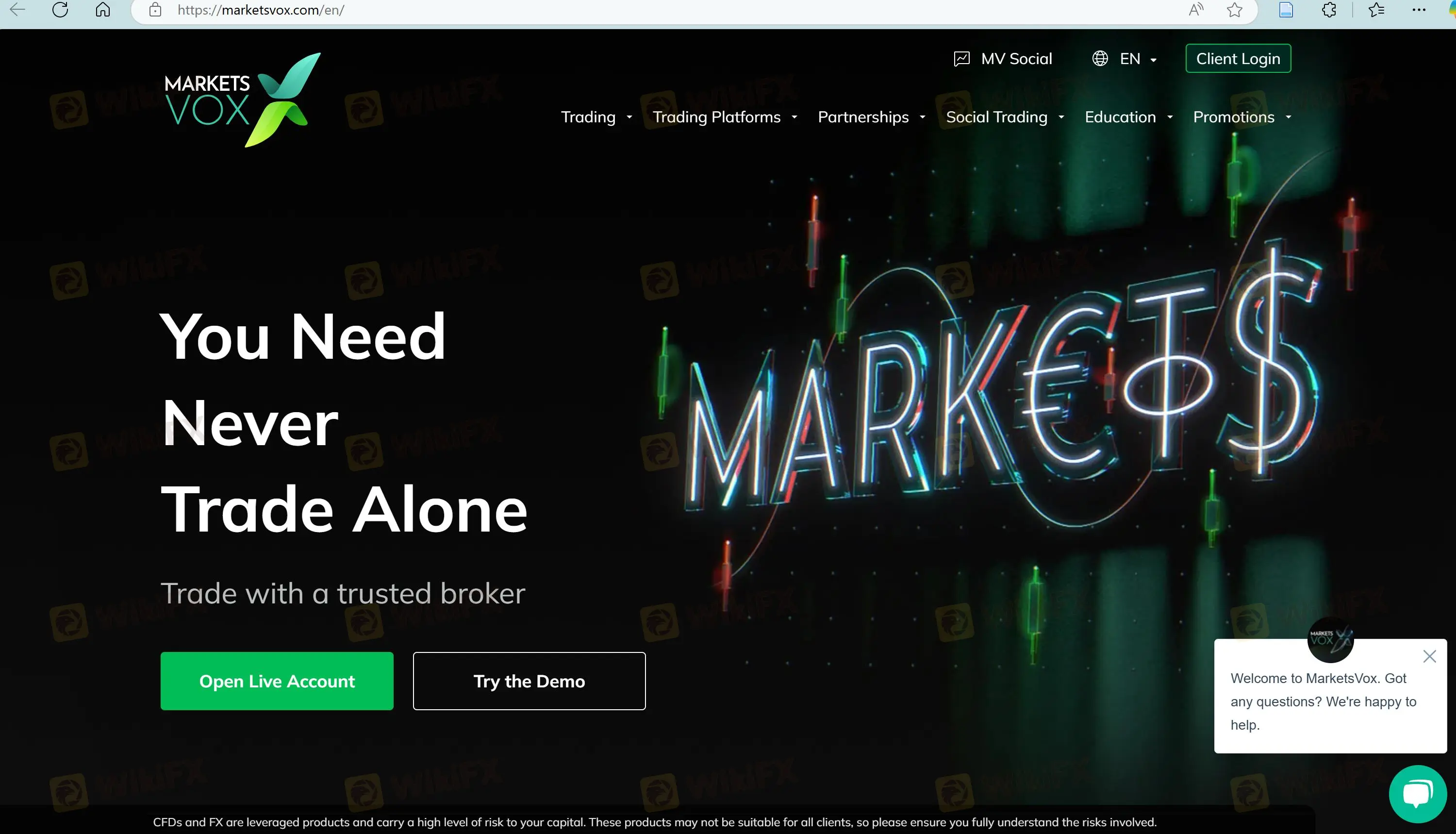Screen dimensions: 1456x834
Task: Open browser Settings and more menu
Action: (x=1419, y=10)
